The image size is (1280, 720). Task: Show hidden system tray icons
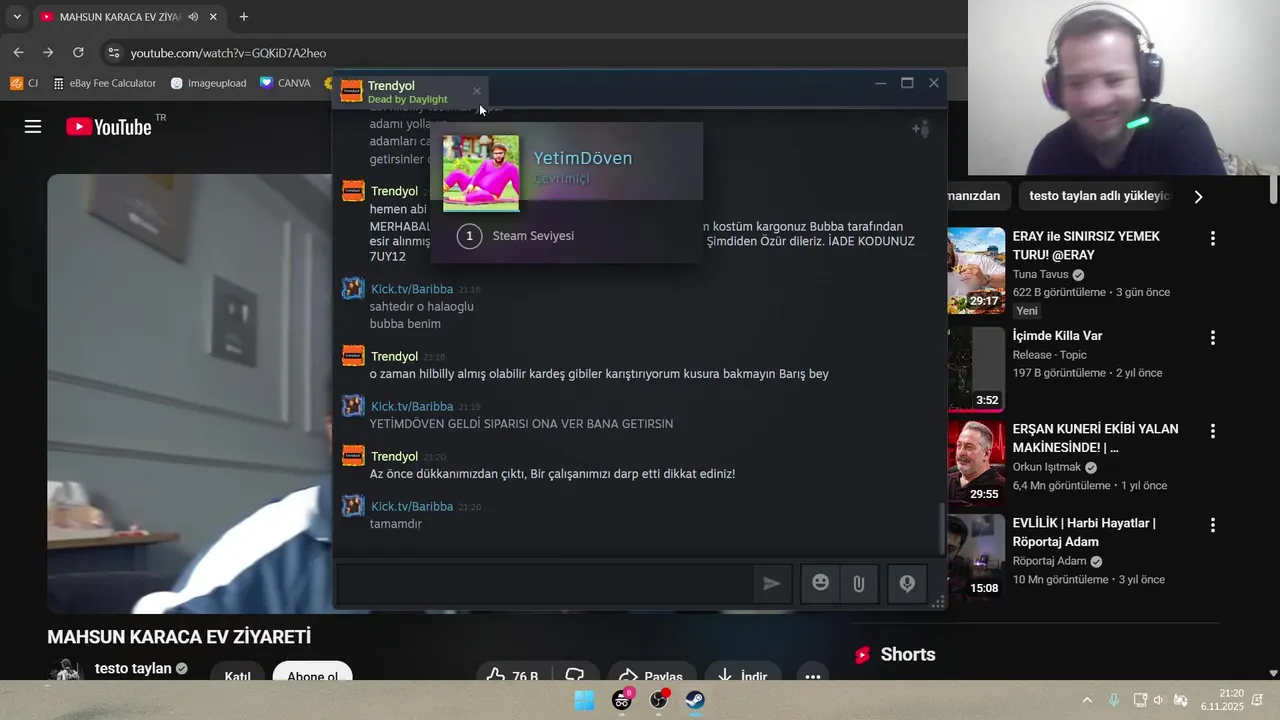tap(1087, 700)
